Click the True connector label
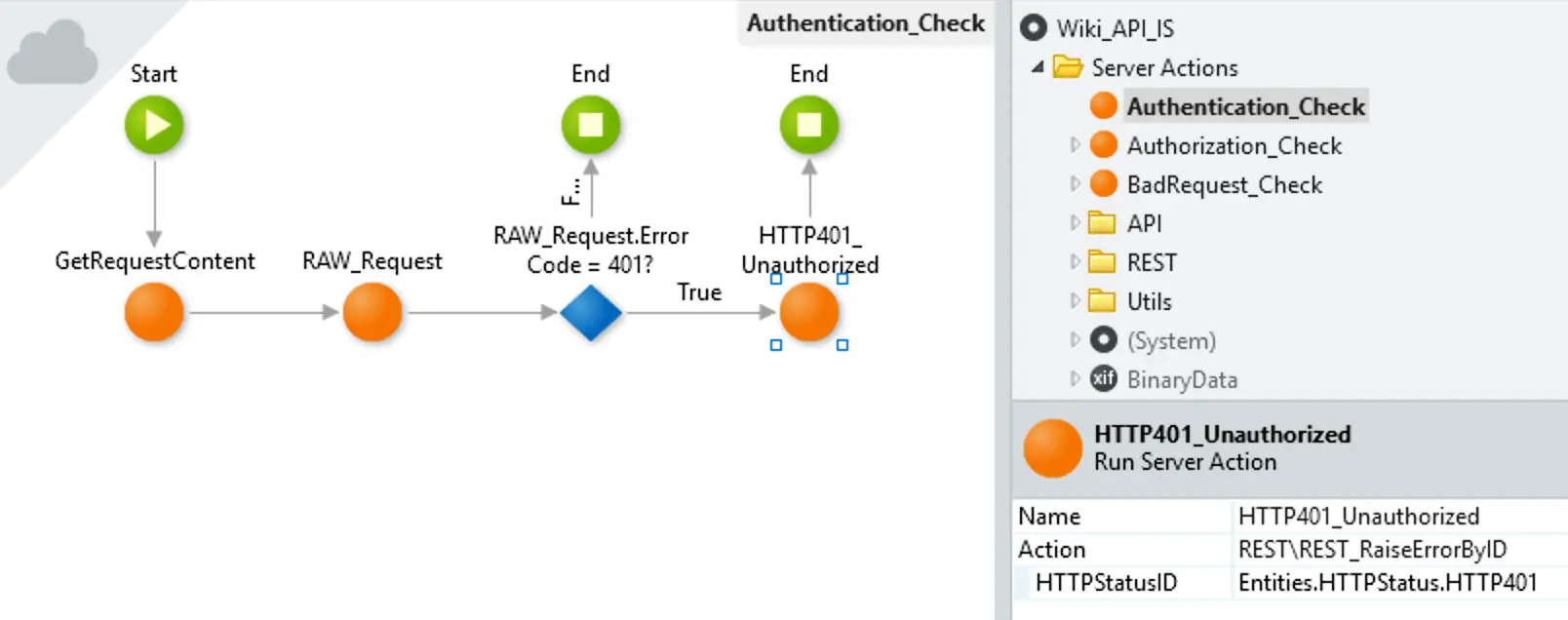This screenshot has height=620, width=1568. tap(699, 291)
